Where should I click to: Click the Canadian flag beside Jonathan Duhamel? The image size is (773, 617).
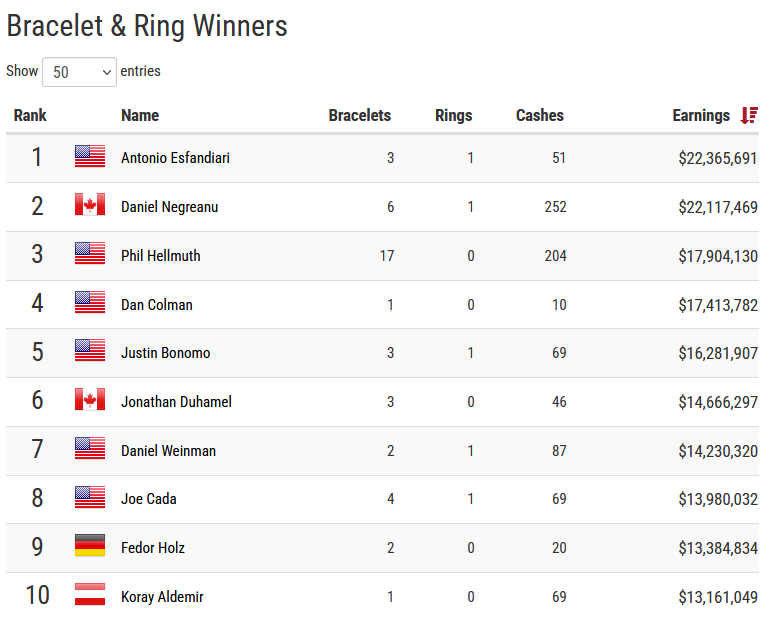click(90, 400)
